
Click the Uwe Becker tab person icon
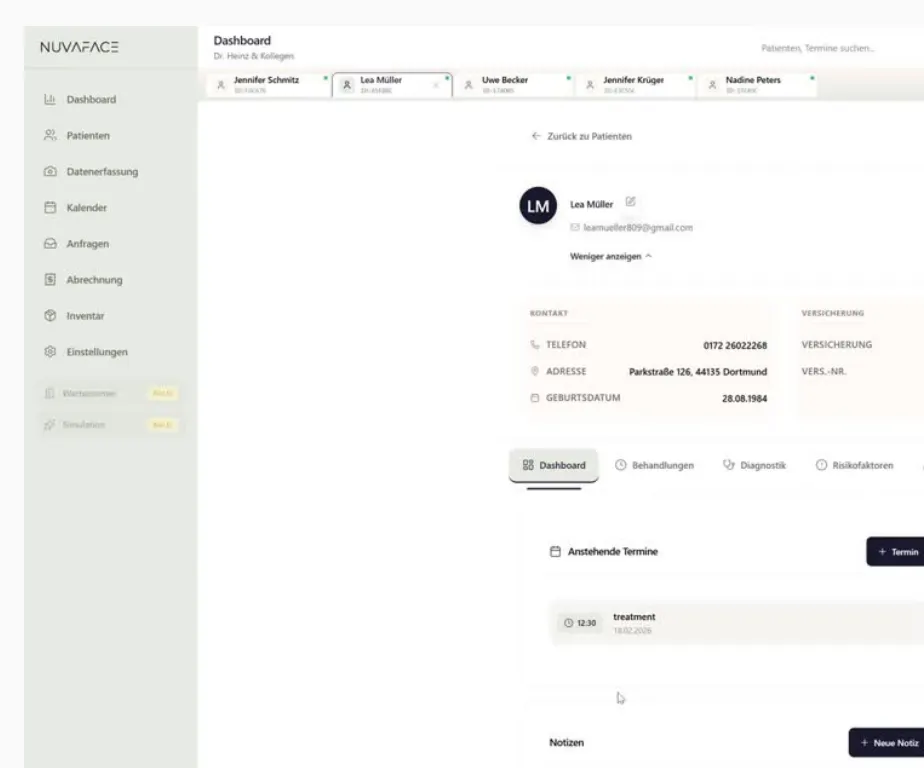[468, 85]
